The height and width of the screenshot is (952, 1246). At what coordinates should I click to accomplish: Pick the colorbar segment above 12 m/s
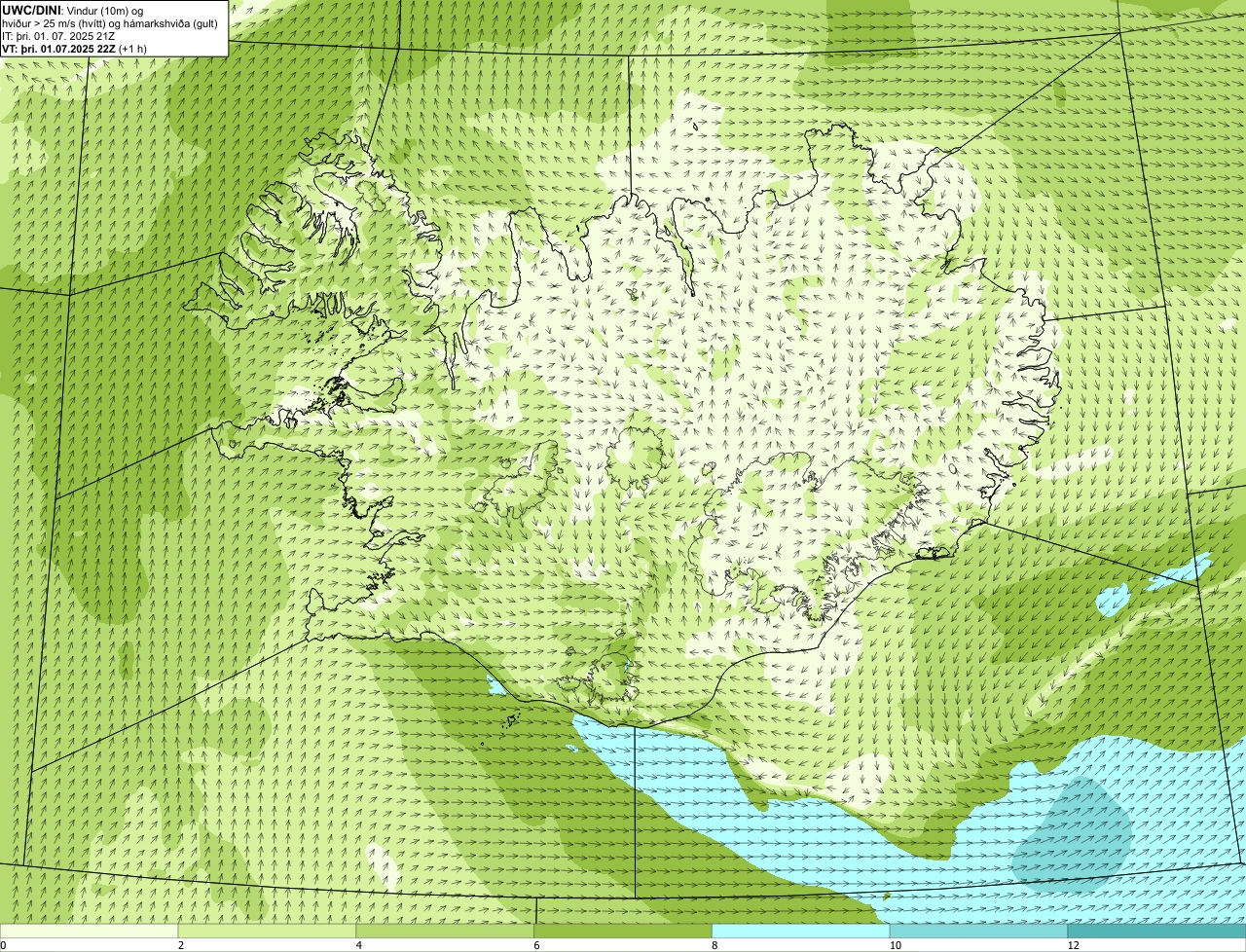click(1156, 931)
